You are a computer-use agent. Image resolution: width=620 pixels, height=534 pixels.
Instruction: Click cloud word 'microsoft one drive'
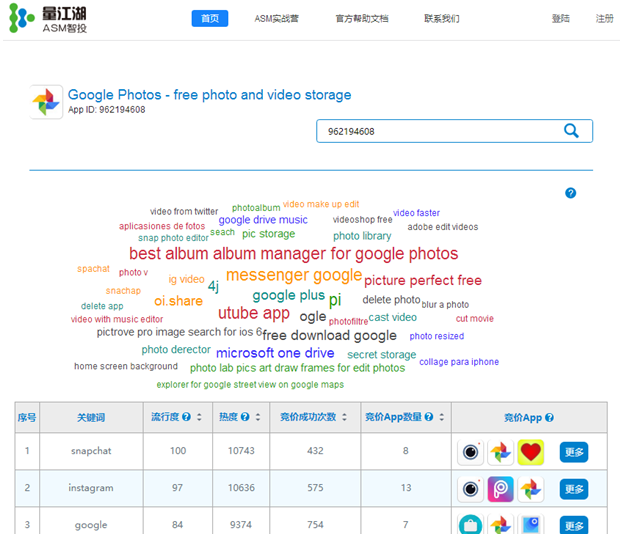pos(275,353)
